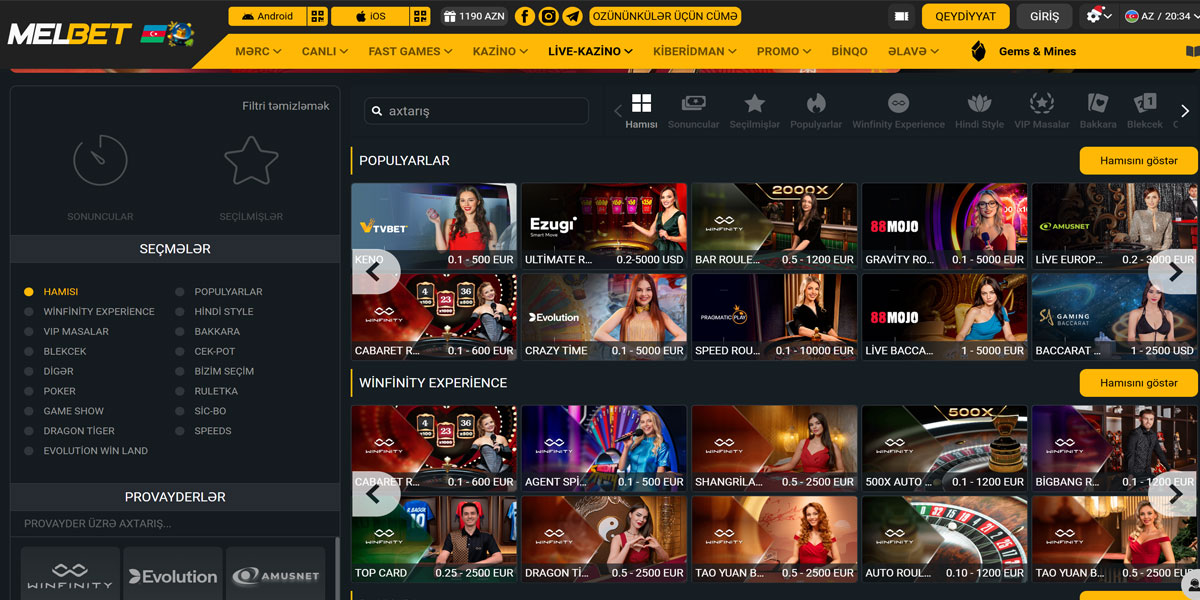Select the Seçilmişlər star icon
The width and height of the screenshot is (1200, 600).
point(251,160)
